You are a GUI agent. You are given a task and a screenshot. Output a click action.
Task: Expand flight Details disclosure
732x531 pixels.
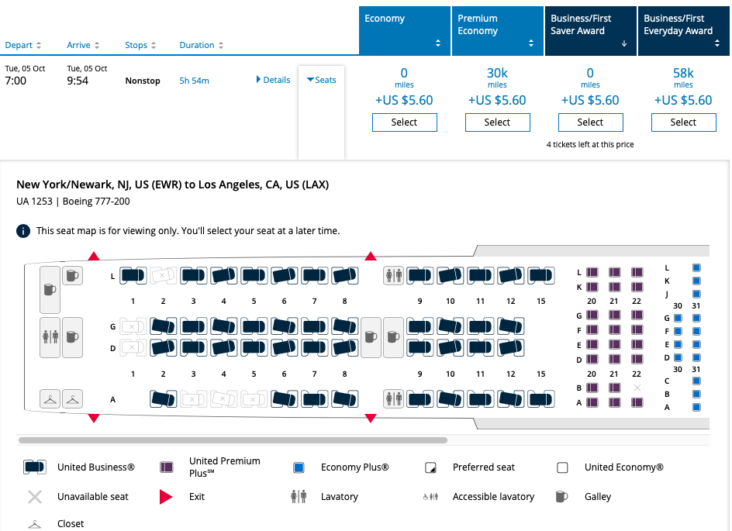[x=273, y=80]
